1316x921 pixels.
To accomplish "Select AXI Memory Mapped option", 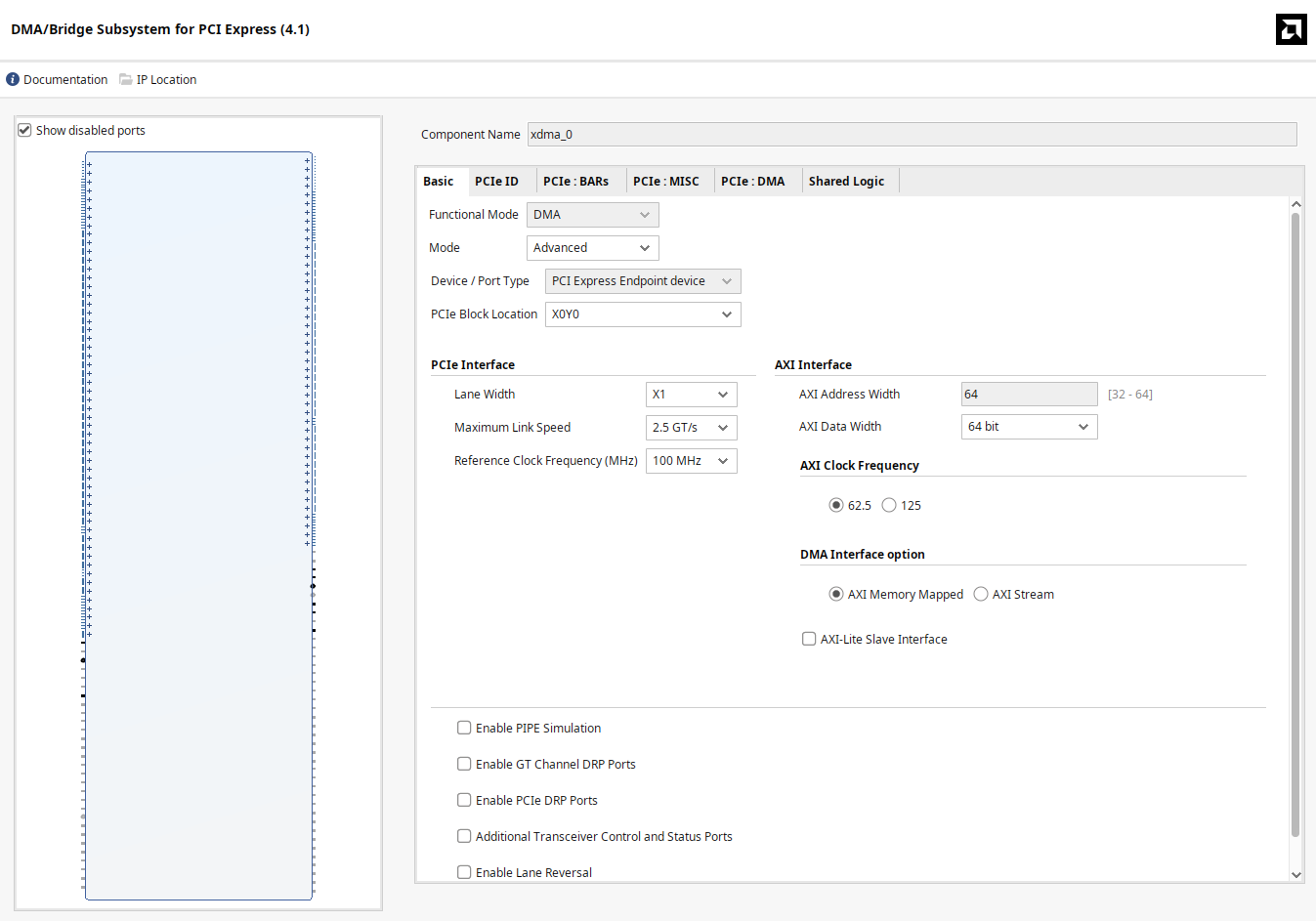I will (x=836, y=594).
